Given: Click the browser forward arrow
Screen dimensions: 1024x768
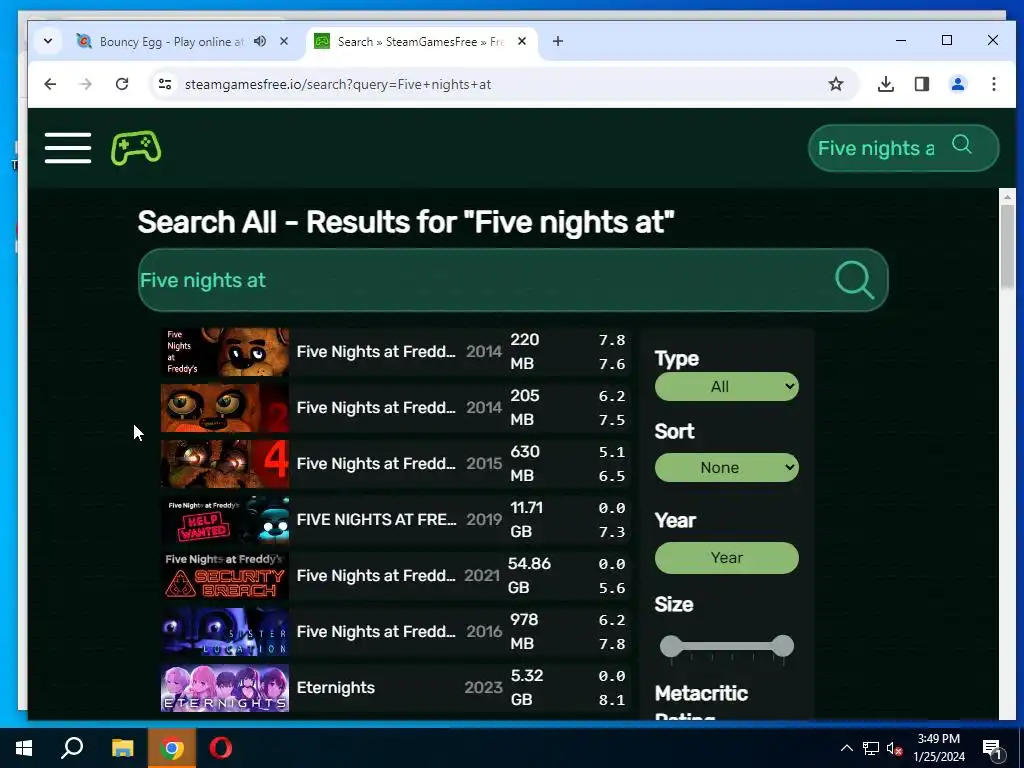Looking at the screenshot, I should 86,84.
